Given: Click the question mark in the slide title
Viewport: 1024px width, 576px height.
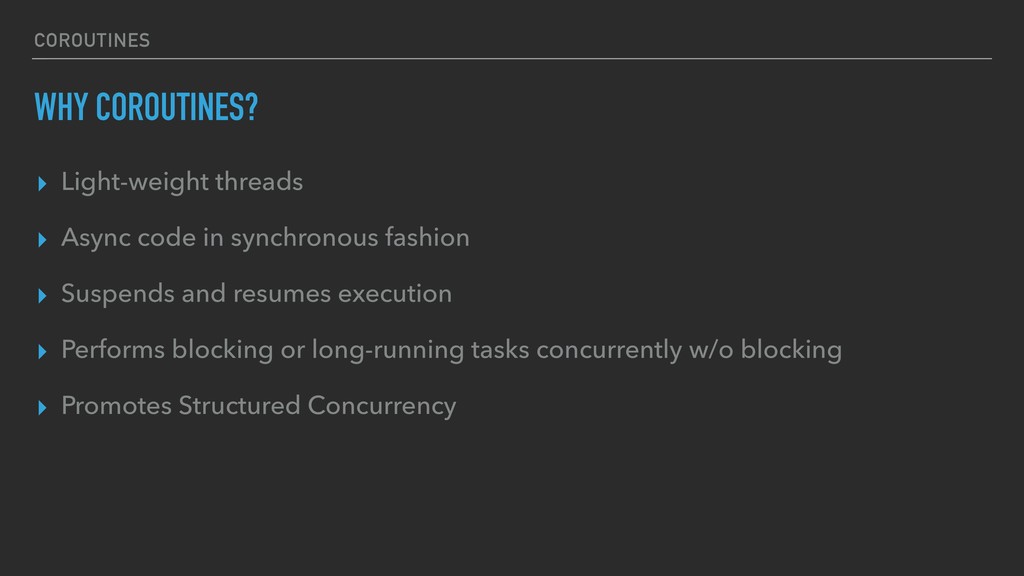Looking at the screenshot, I should point(251,107).
